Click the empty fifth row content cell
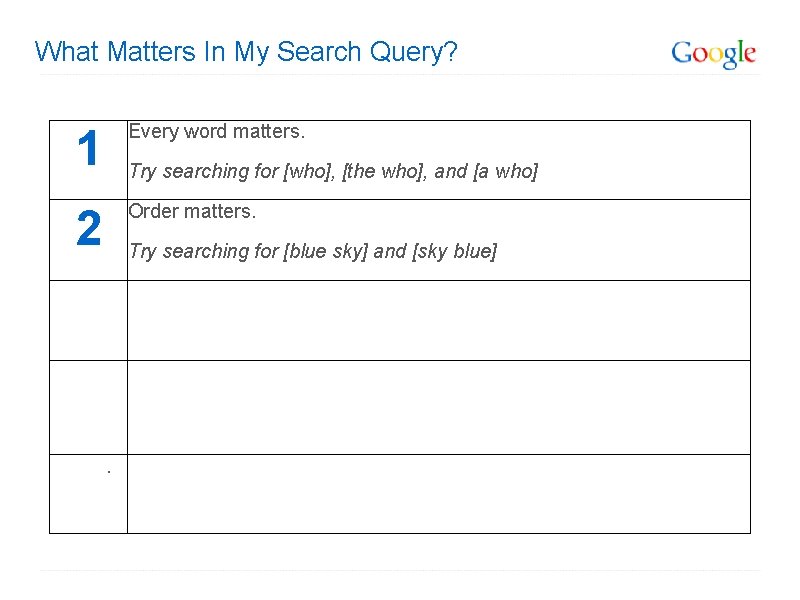The image size is (800, 600). pos(439,494)
